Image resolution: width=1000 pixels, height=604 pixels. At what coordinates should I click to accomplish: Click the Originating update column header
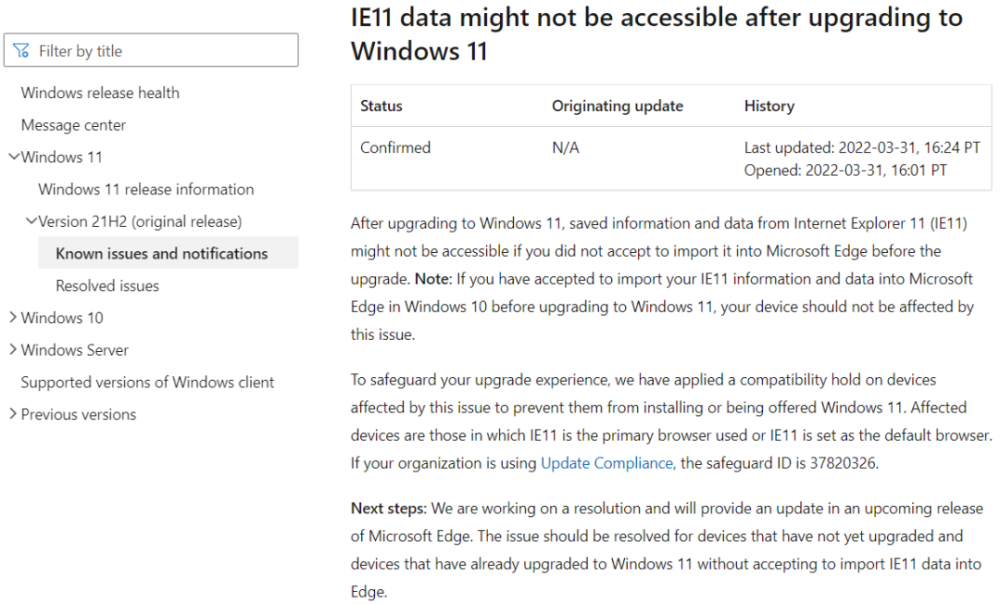(617, 106)
